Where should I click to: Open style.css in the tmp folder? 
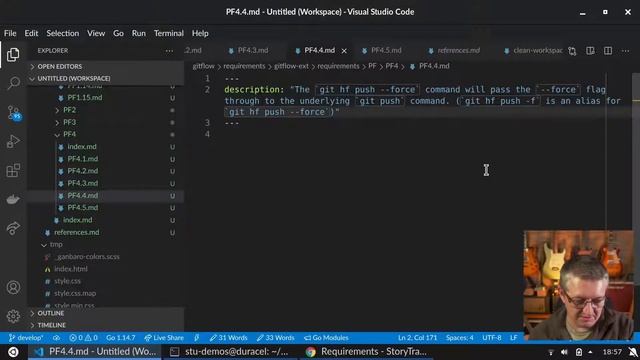coord(105,281)
